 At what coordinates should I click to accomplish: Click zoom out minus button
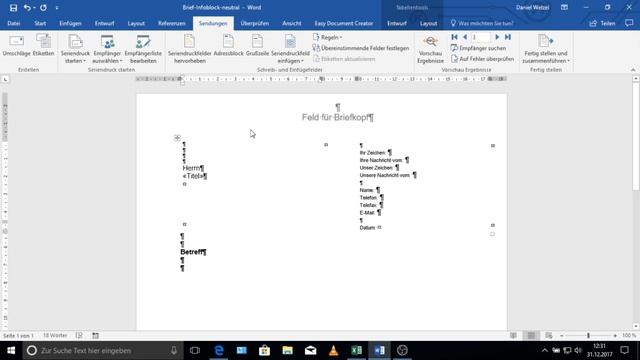pyautogui.click(x=562, y=336)
